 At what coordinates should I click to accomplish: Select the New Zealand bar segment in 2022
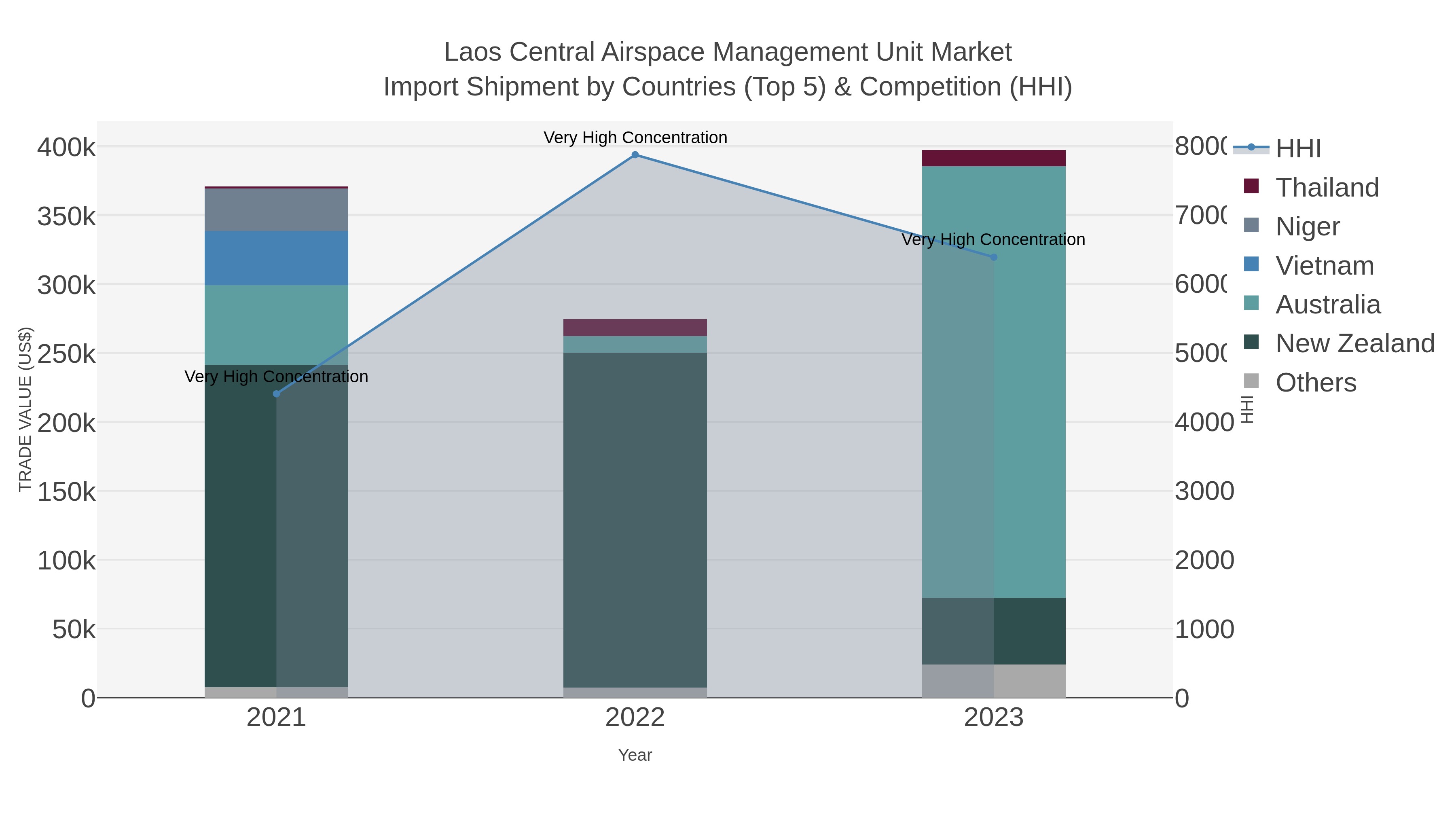(635, 520)
